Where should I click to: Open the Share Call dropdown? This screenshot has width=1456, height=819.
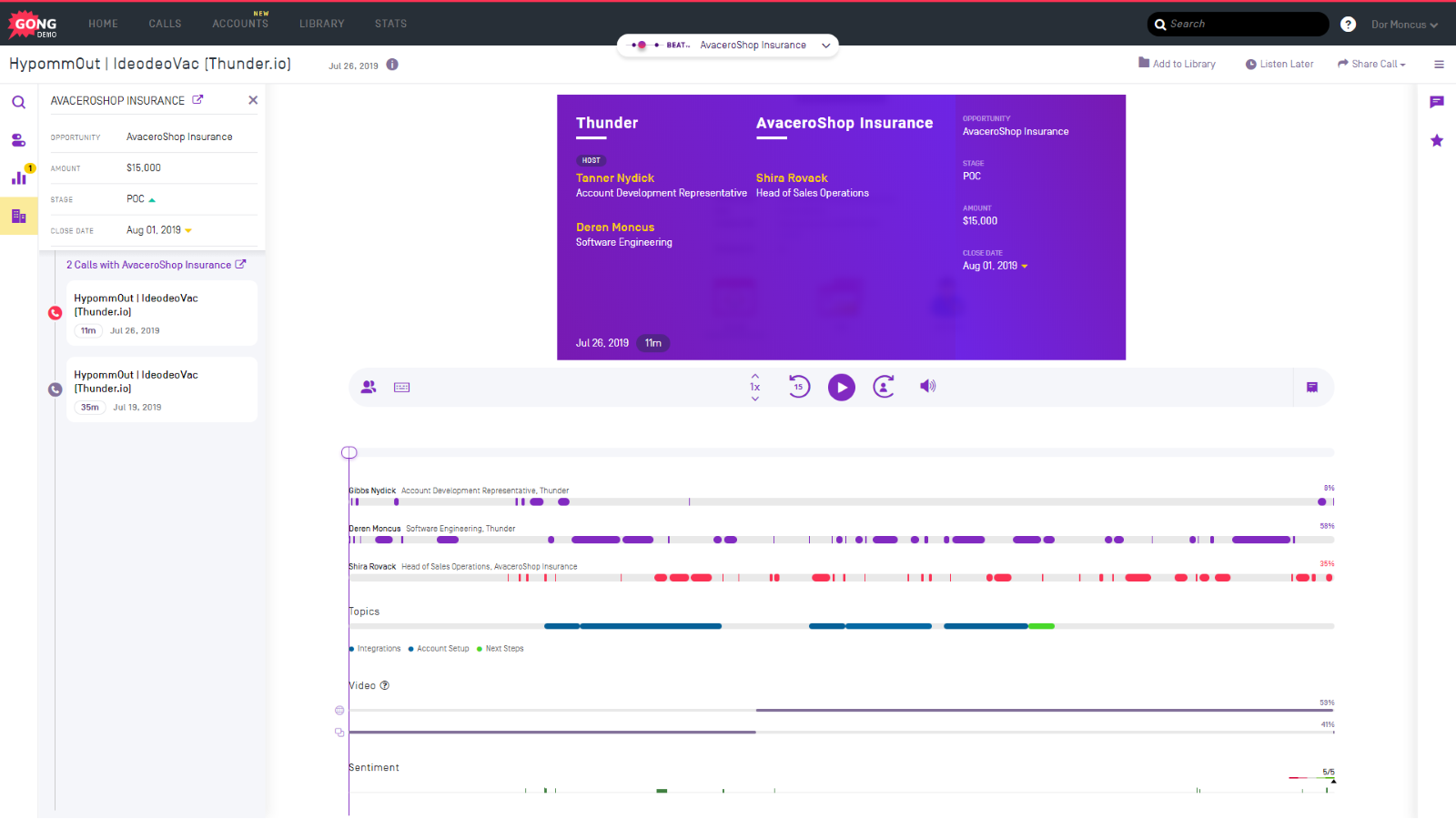point(1372,64)
